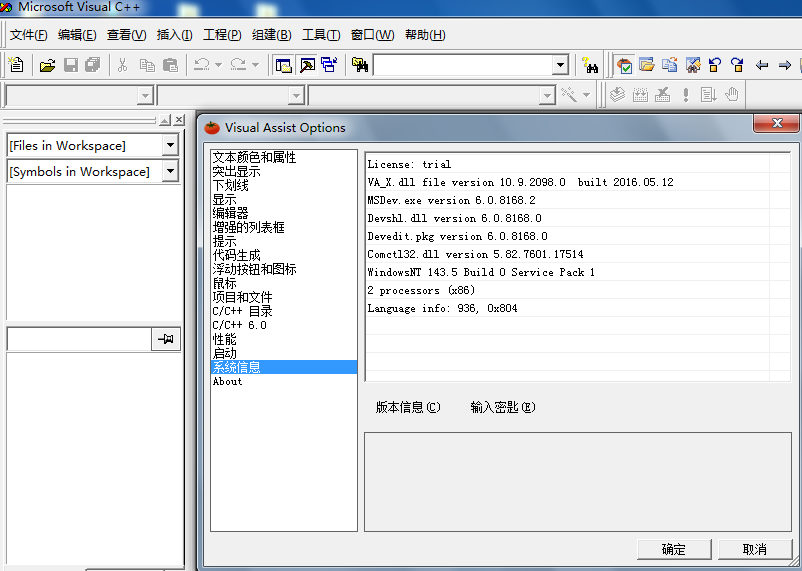Click the Visual Assist tomato options icon
Screen dimensions: 802x571
point(624,65)
